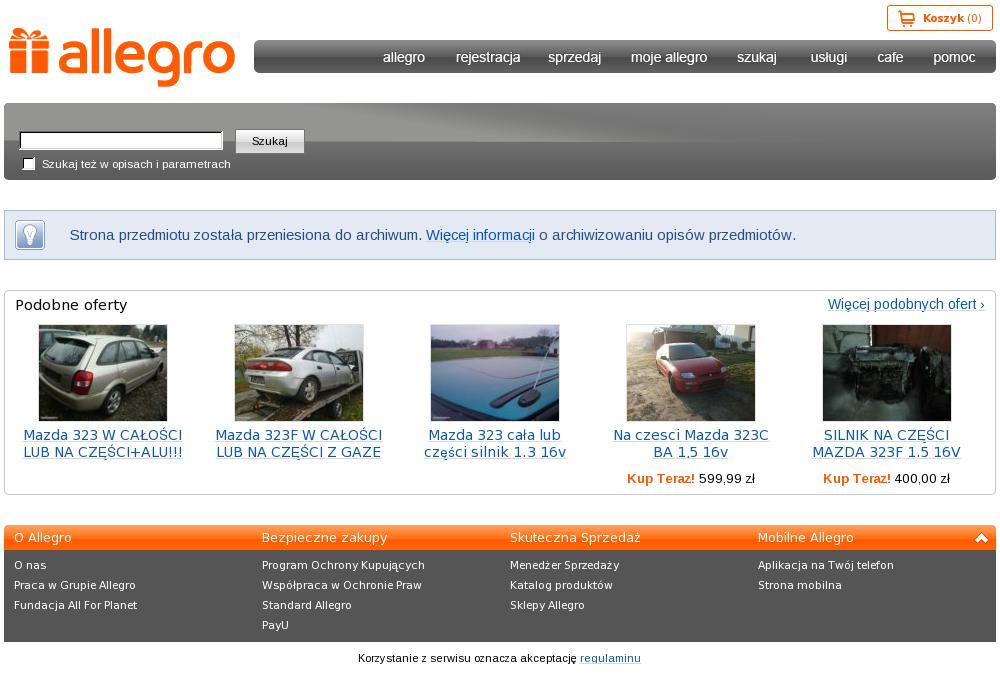Click the Skuteczna Sprzedaż footer heading
1000x678 pixels.
pyautogui.click(x=575, y=538)
